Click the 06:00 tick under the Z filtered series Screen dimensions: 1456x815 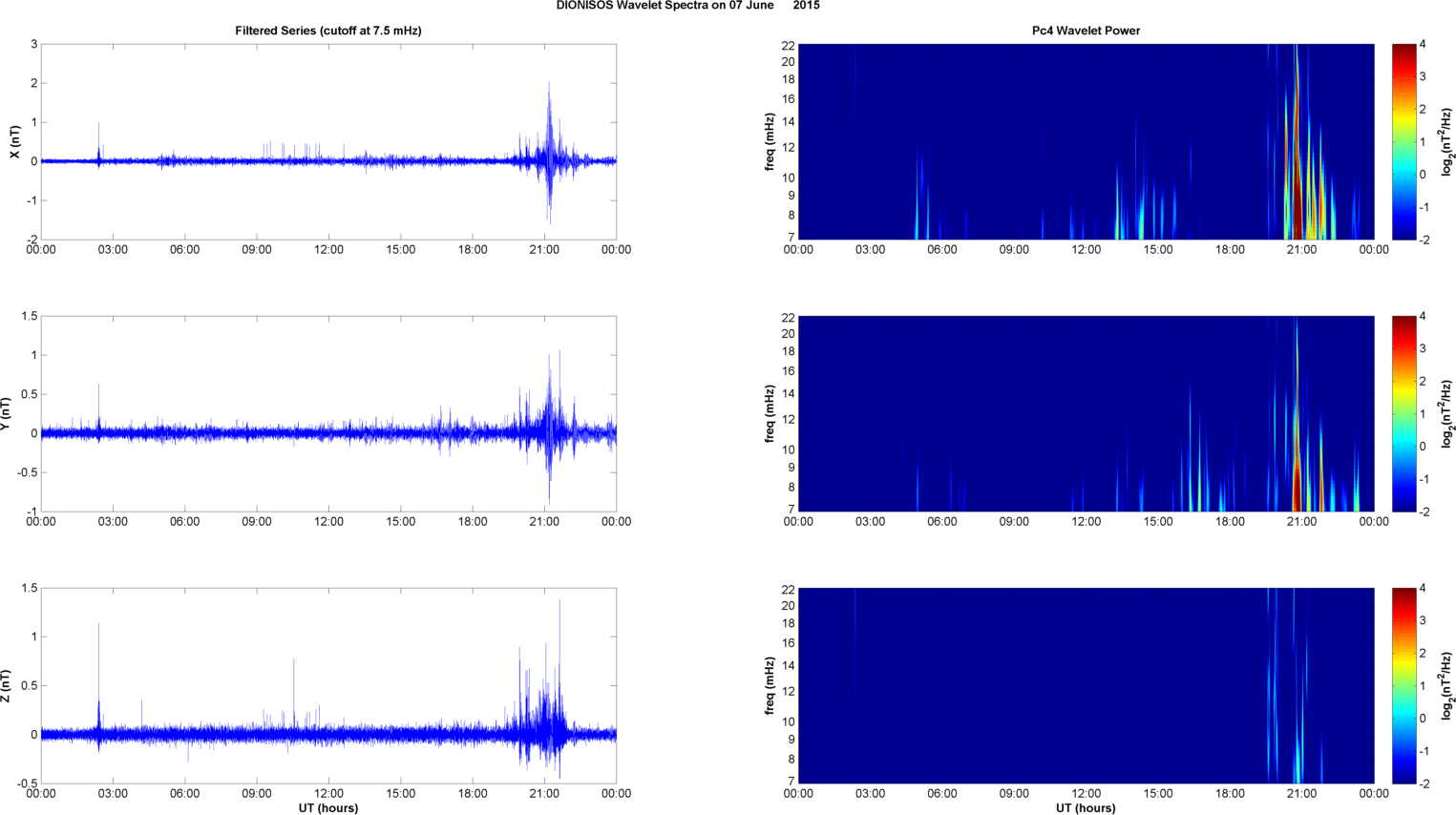click(x=184, y=794)
